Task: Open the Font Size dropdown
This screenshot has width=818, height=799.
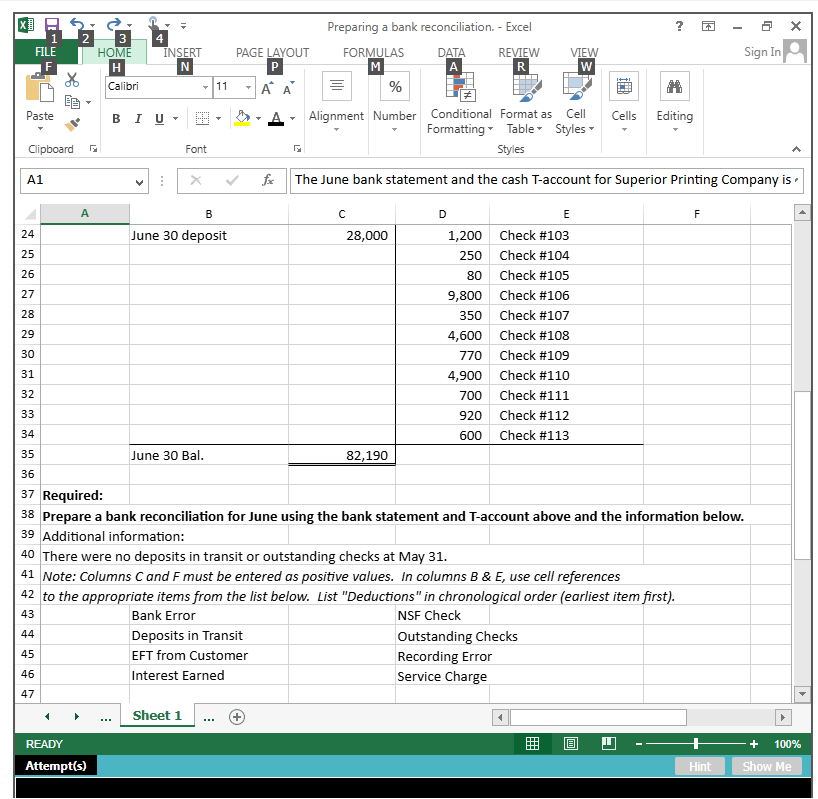Action: 249,86
